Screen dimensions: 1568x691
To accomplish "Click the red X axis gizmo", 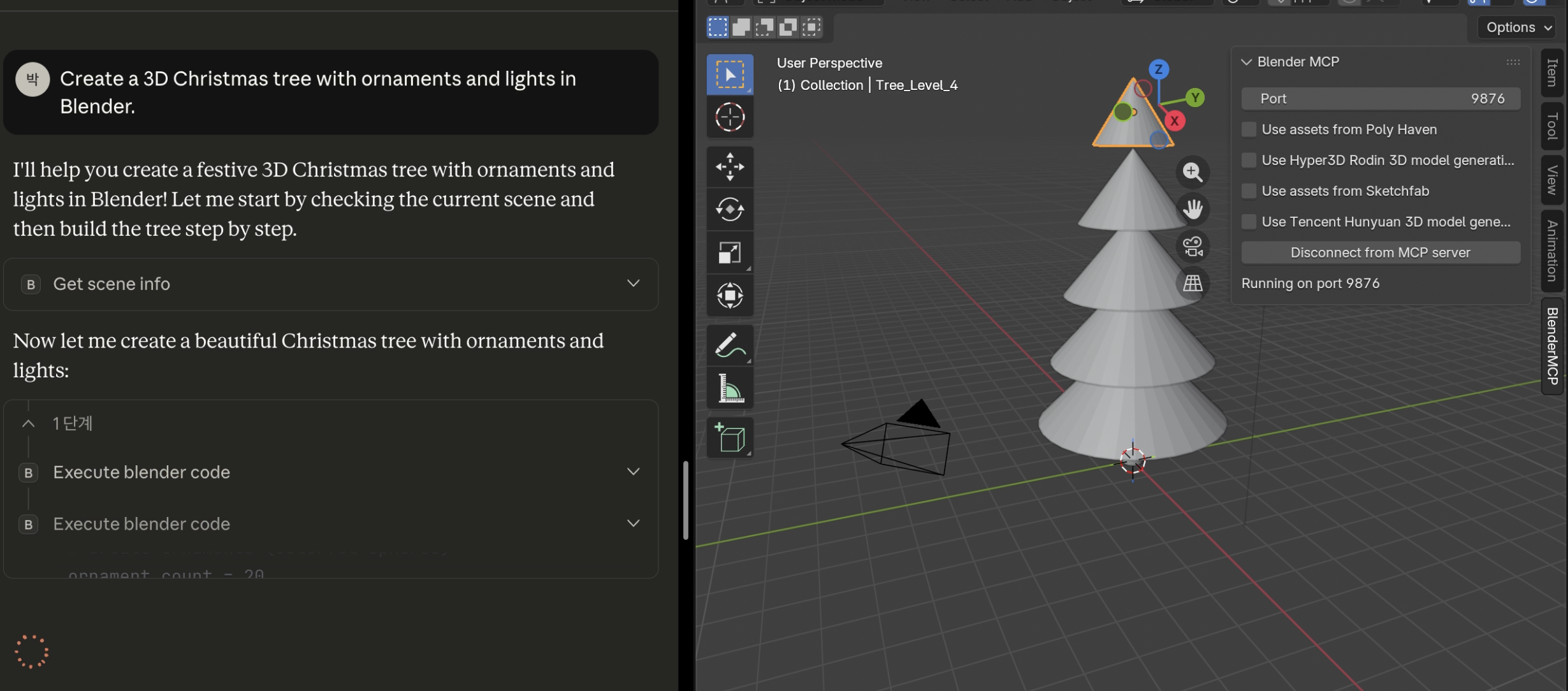I will point(1174,121).
